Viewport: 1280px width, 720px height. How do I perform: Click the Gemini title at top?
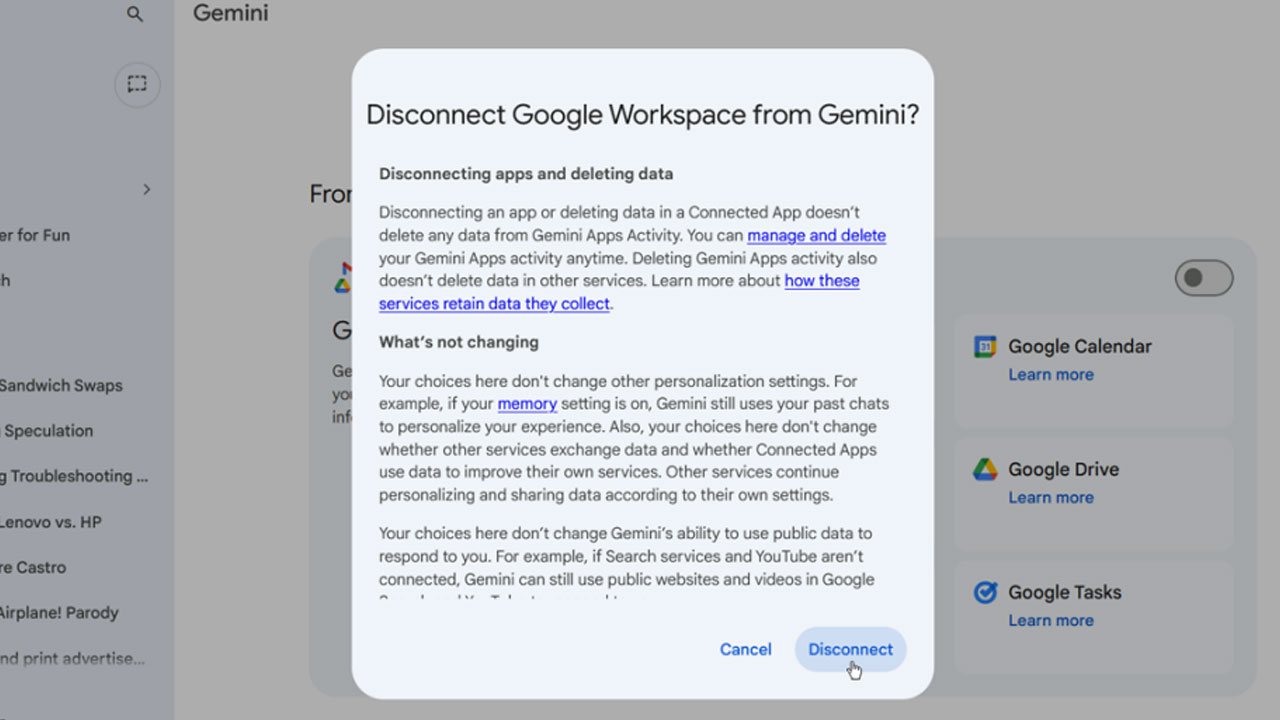tap(231, 13)
